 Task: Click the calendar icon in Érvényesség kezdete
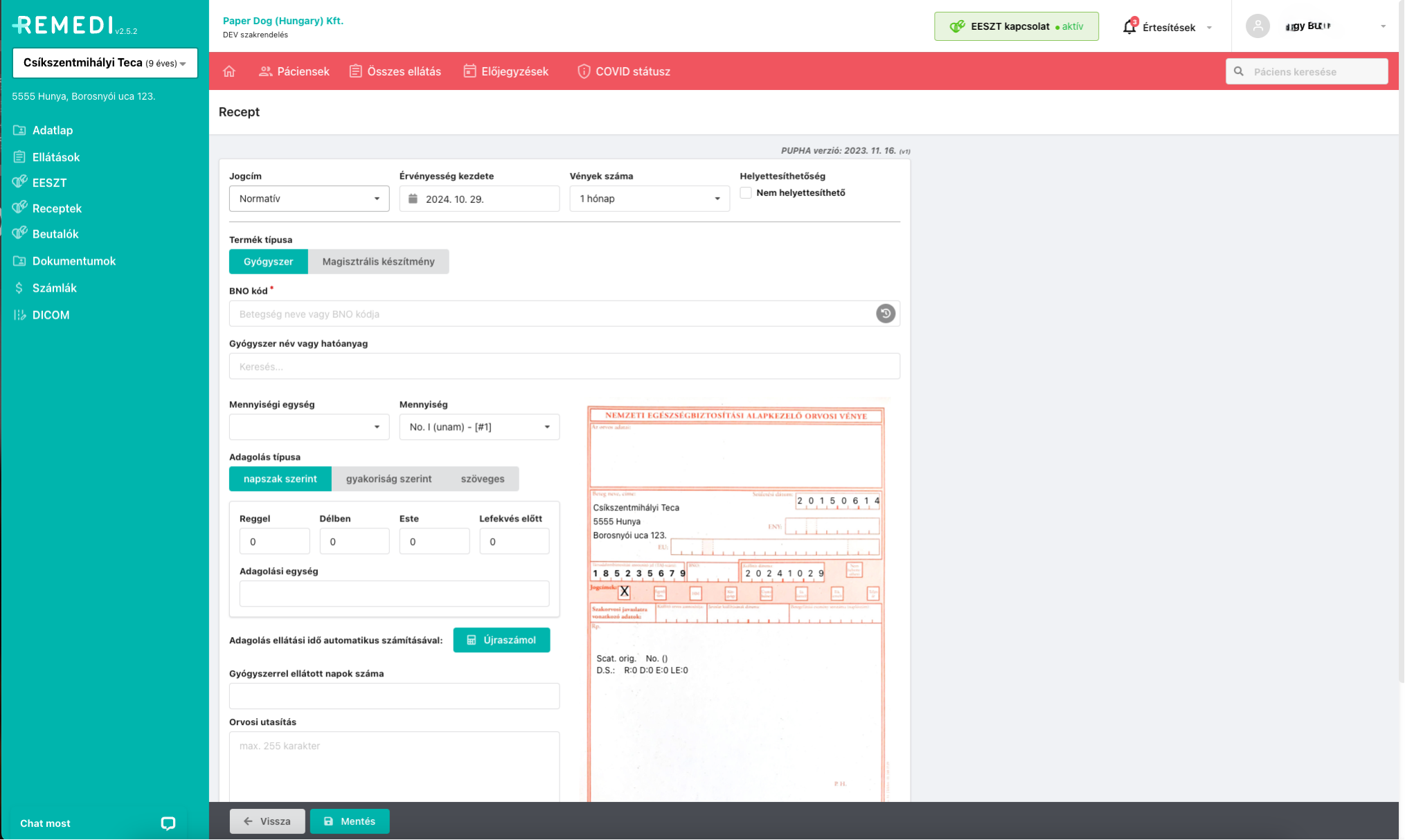pyautogui.click(x=413, y=199)
